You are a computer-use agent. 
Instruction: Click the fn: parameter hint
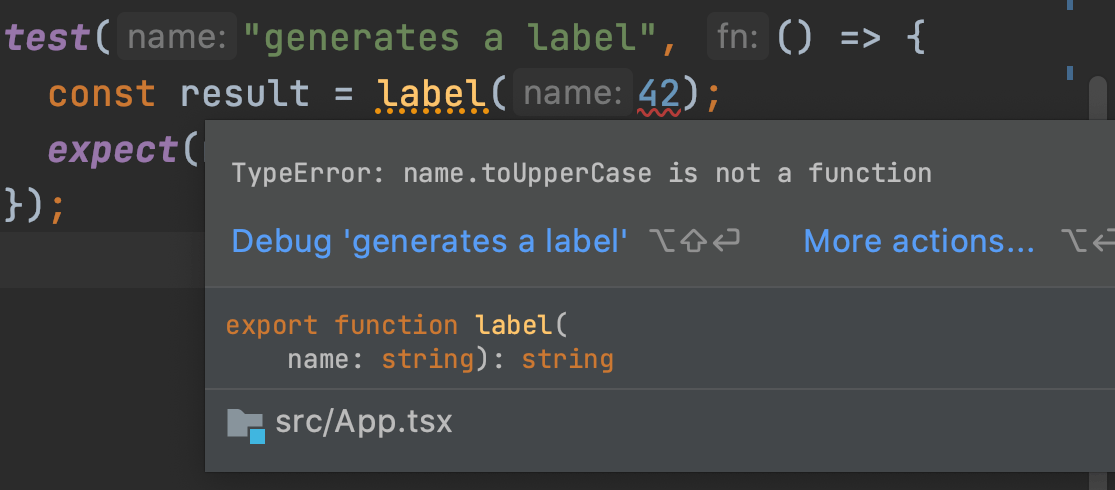pyautogui.click(x=738, y=39)
